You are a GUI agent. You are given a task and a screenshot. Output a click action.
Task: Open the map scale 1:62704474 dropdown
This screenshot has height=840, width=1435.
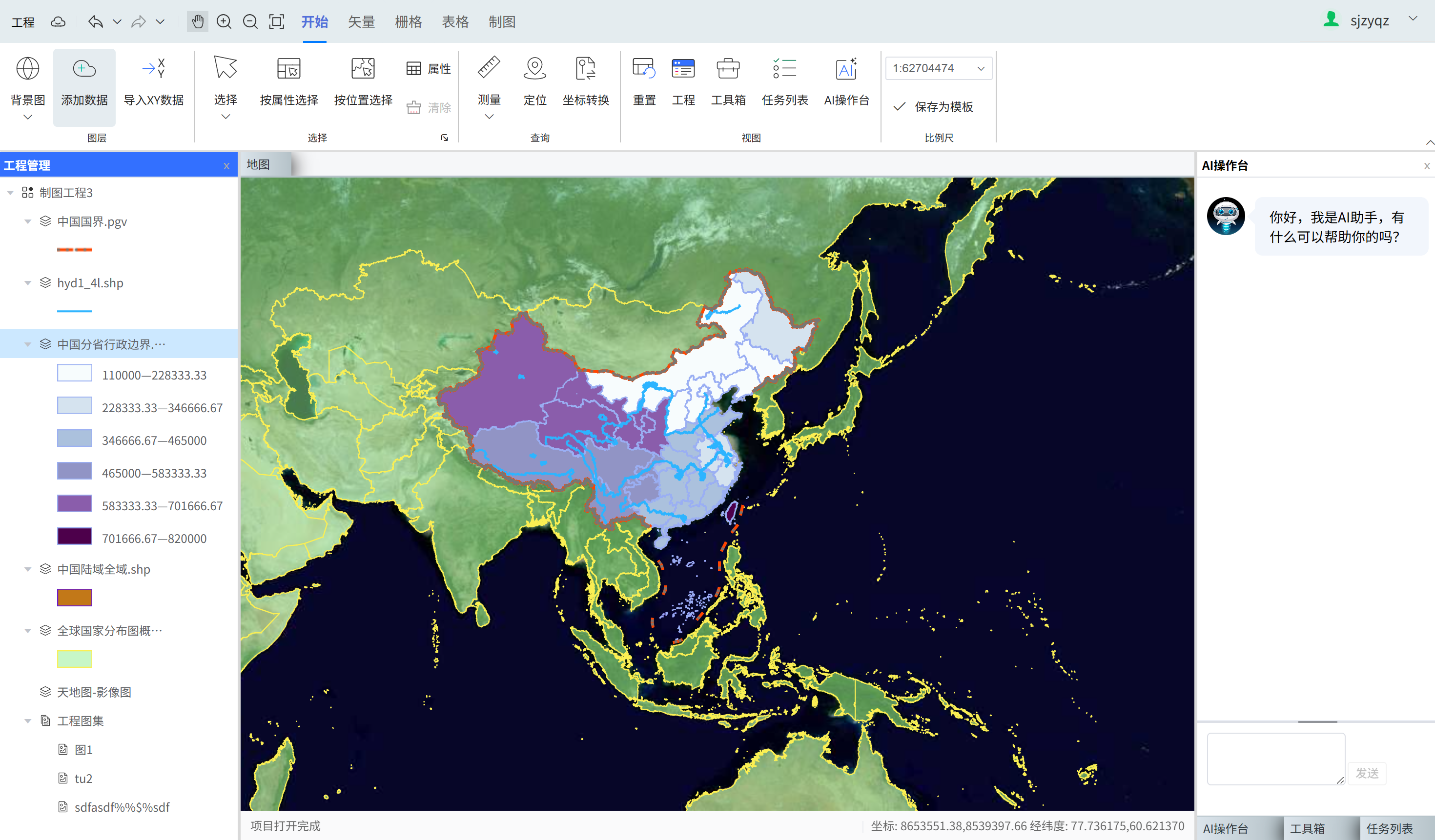click(x=981, y=68)
